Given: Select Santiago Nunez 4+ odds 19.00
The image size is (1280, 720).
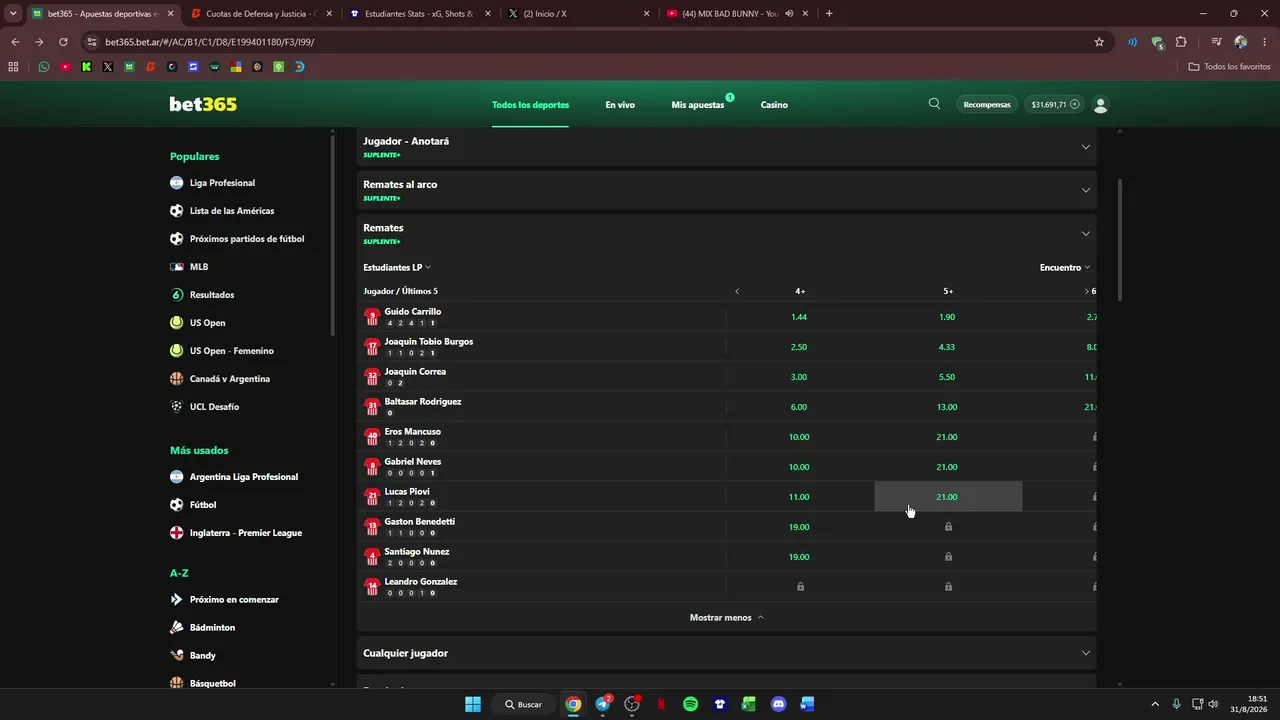Looking at the screenshot, I should tap(799, 557).
